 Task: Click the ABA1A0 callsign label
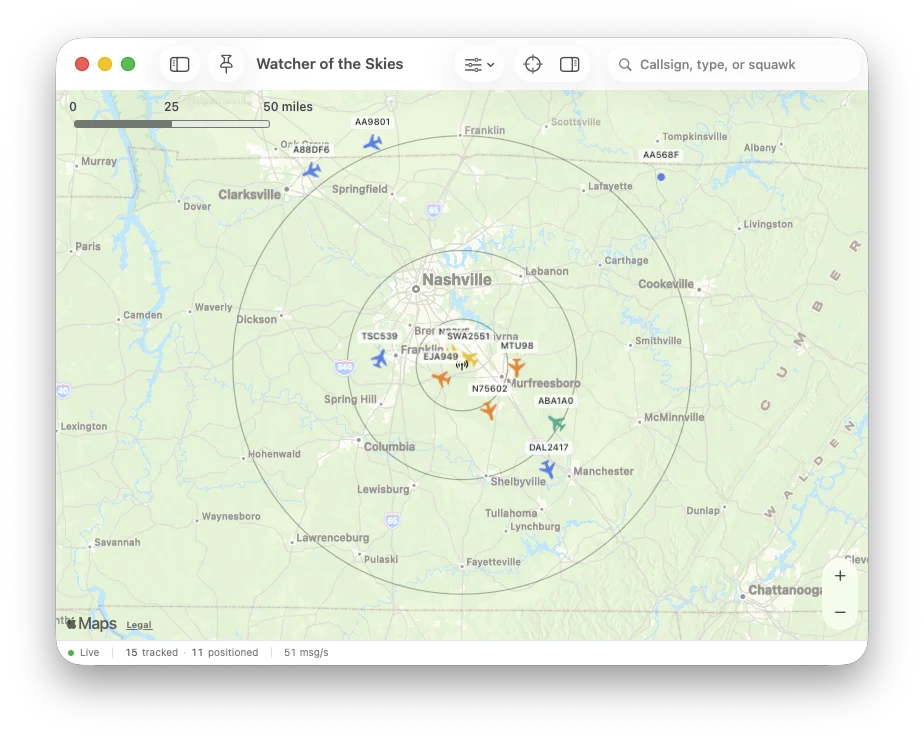[x=556, y=401]
